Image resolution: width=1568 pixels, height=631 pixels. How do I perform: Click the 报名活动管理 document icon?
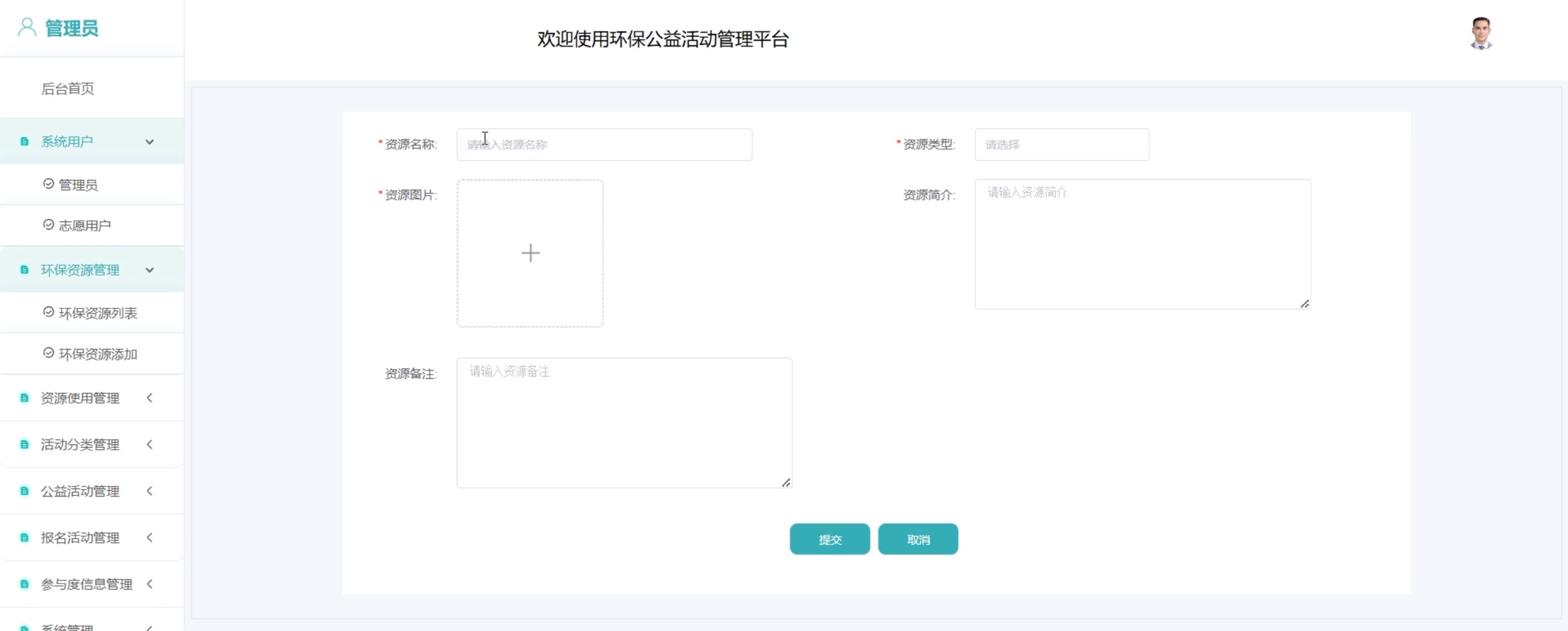coord(25,538)
